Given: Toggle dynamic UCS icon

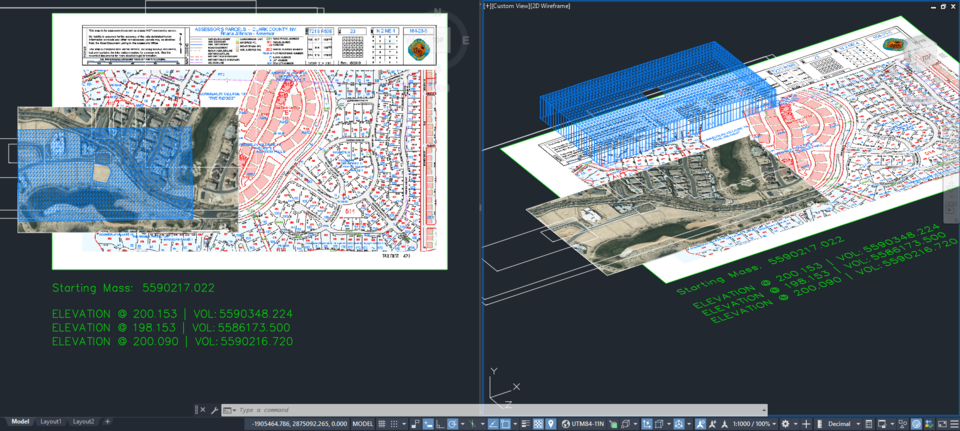Looking at the screenshot, I should tap(647, 424).
